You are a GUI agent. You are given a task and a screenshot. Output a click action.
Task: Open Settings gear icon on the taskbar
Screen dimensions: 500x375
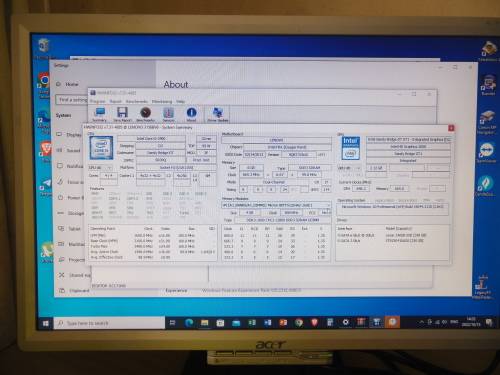pyautogui.click(x=346, y=322)
